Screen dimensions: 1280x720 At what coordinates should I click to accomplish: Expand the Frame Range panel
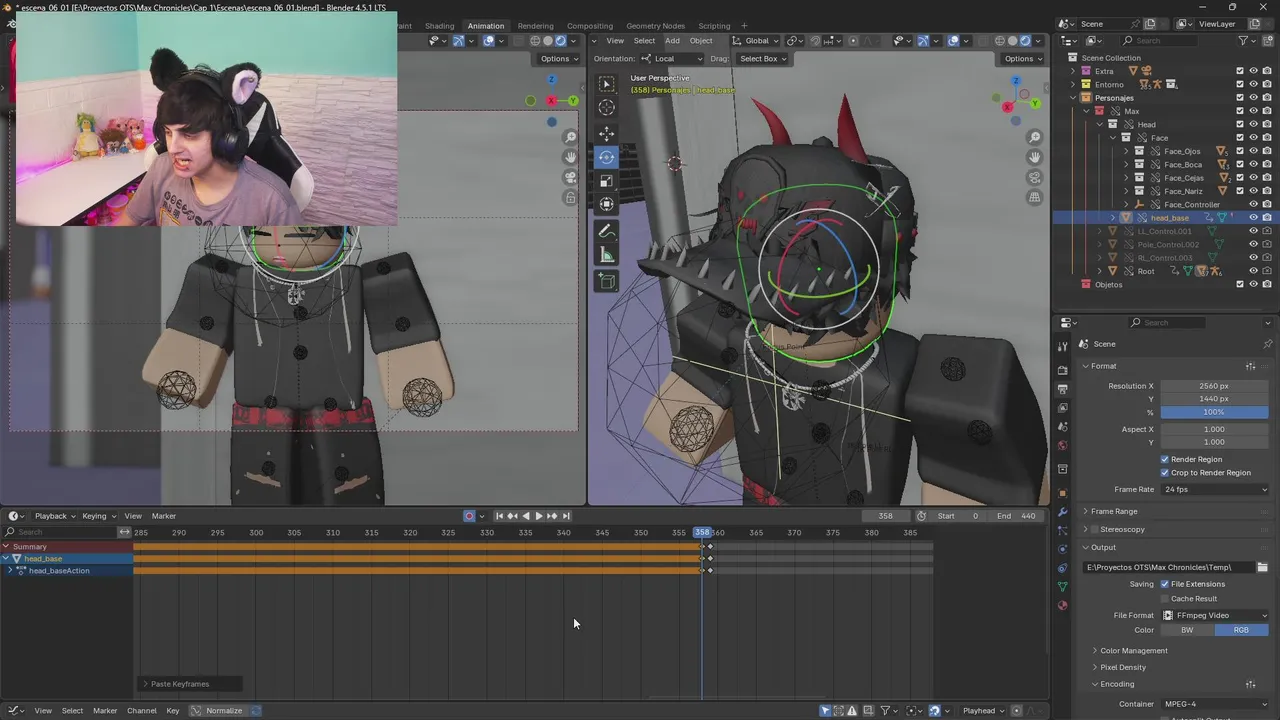pos(1114,511)
